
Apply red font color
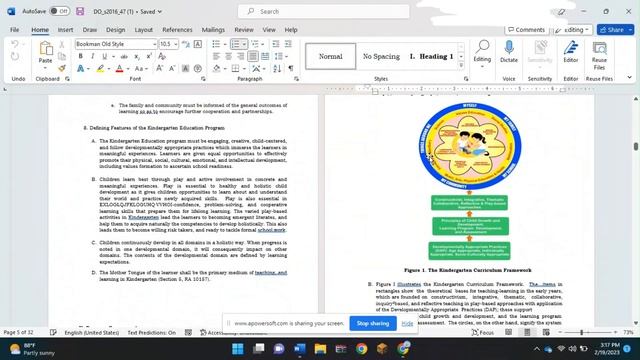tap(120, 69)
